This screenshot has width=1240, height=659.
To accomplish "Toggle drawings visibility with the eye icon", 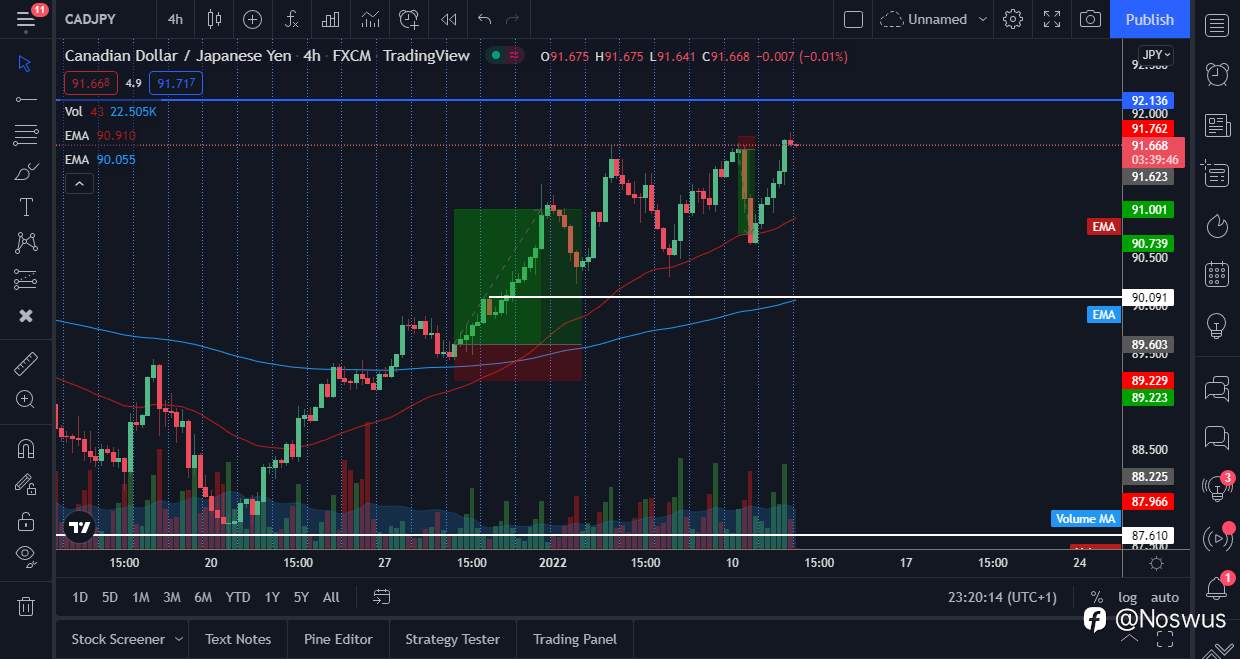I will (25, 556).
